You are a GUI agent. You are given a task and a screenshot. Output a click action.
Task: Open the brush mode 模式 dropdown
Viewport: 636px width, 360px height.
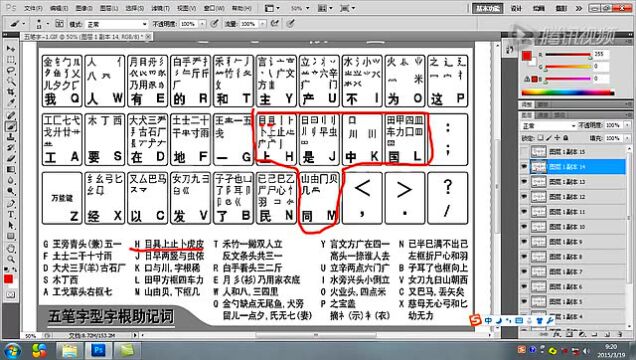116,24
